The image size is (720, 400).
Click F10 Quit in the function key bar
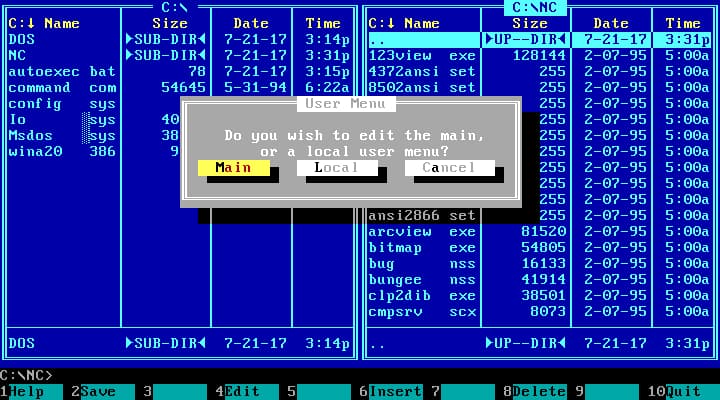point(683,392)
